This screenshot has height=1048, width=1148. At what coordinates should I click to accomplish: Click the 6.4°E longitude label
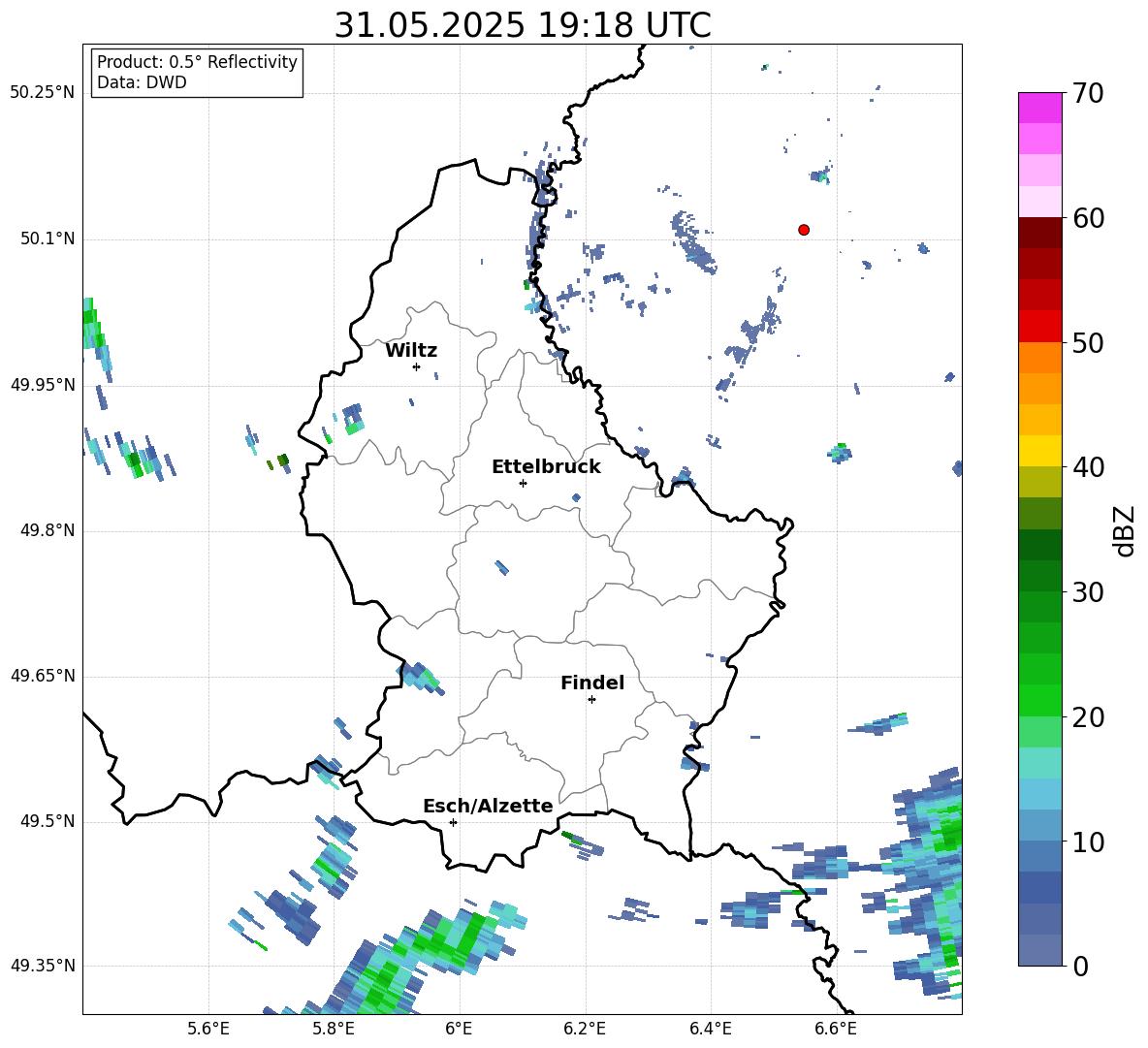pyautogui.click(x=710, y=1030)
